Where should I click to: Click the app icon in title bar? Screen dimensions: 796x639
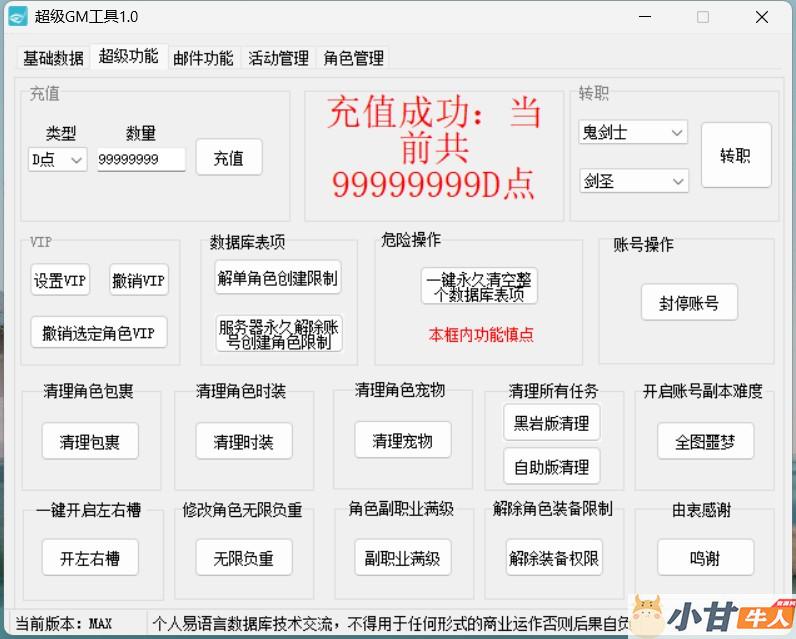point(18,17)
